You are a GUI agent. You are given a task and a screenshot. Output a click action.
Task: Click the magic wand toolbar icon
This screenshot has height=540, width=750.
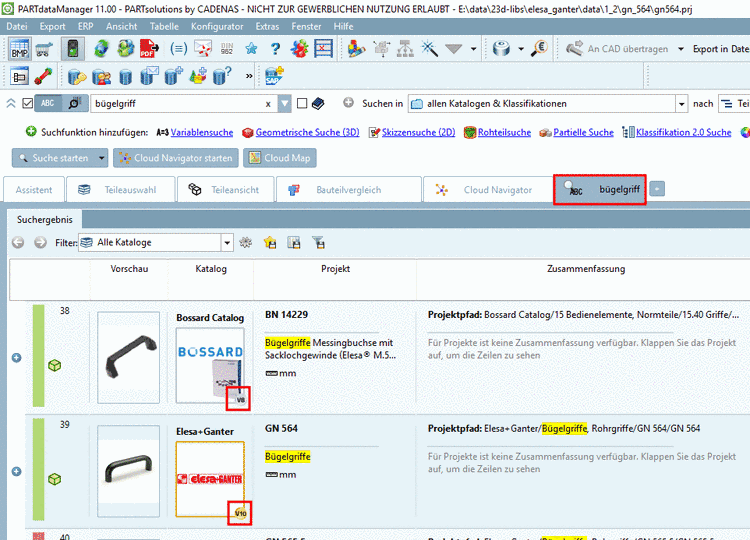point(429,49)
